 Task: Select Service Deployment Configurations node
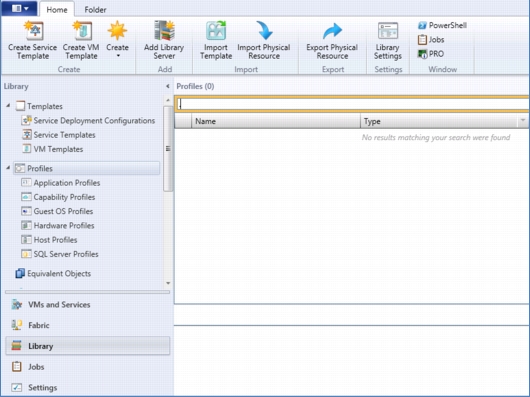88,121
